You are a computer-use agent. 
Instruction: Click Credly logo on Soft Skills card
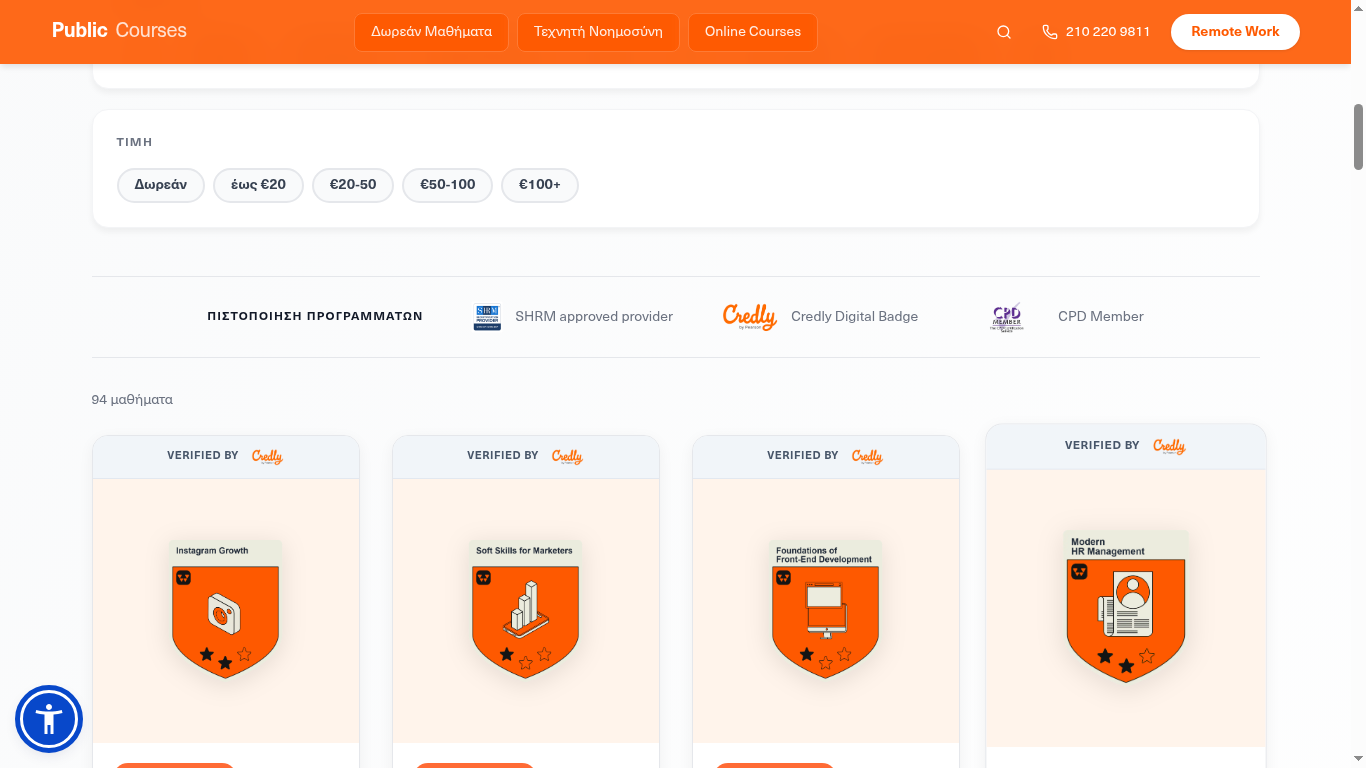point(567,456)
